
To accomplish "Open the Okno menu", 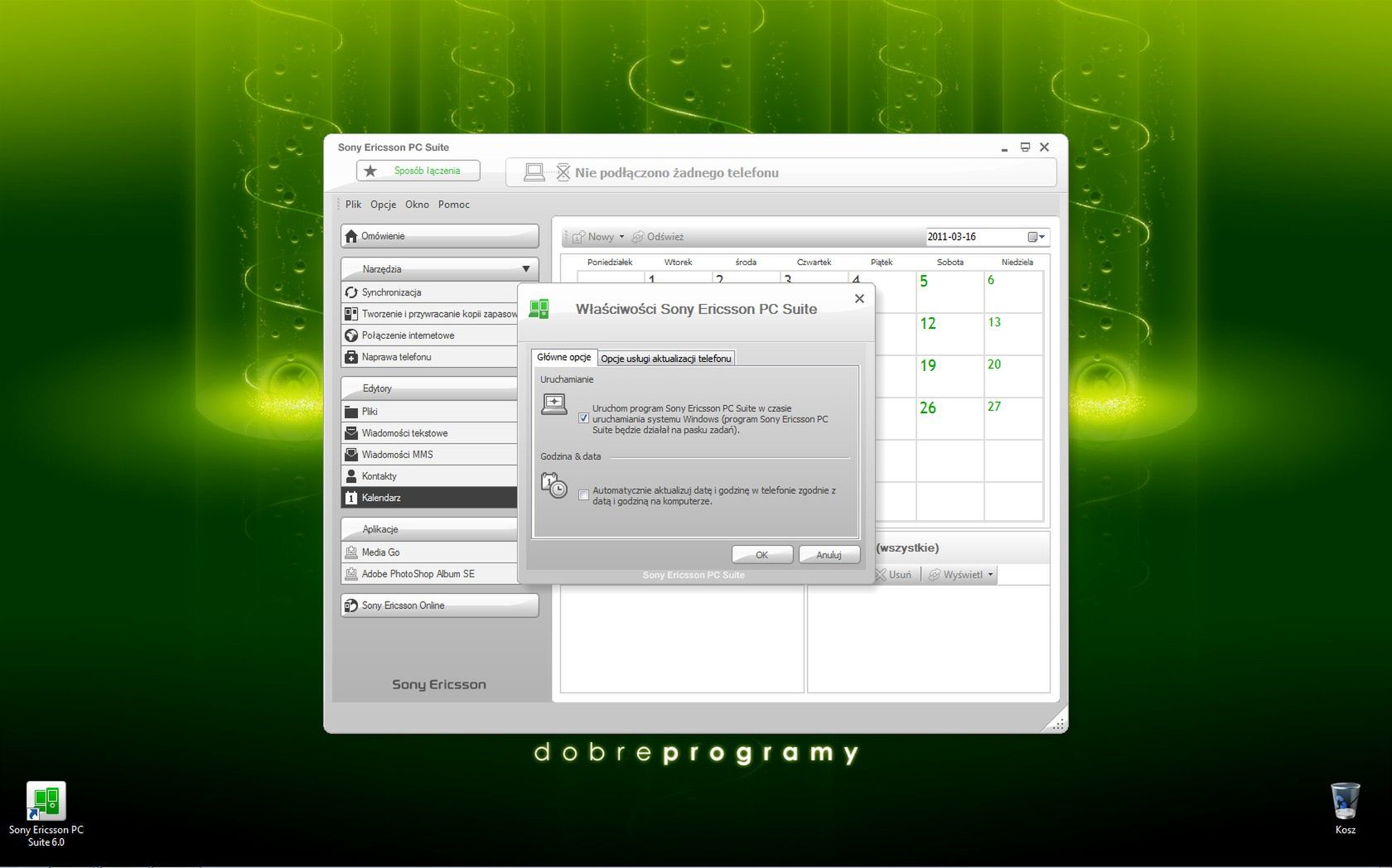I will click(x=417, y=205).
